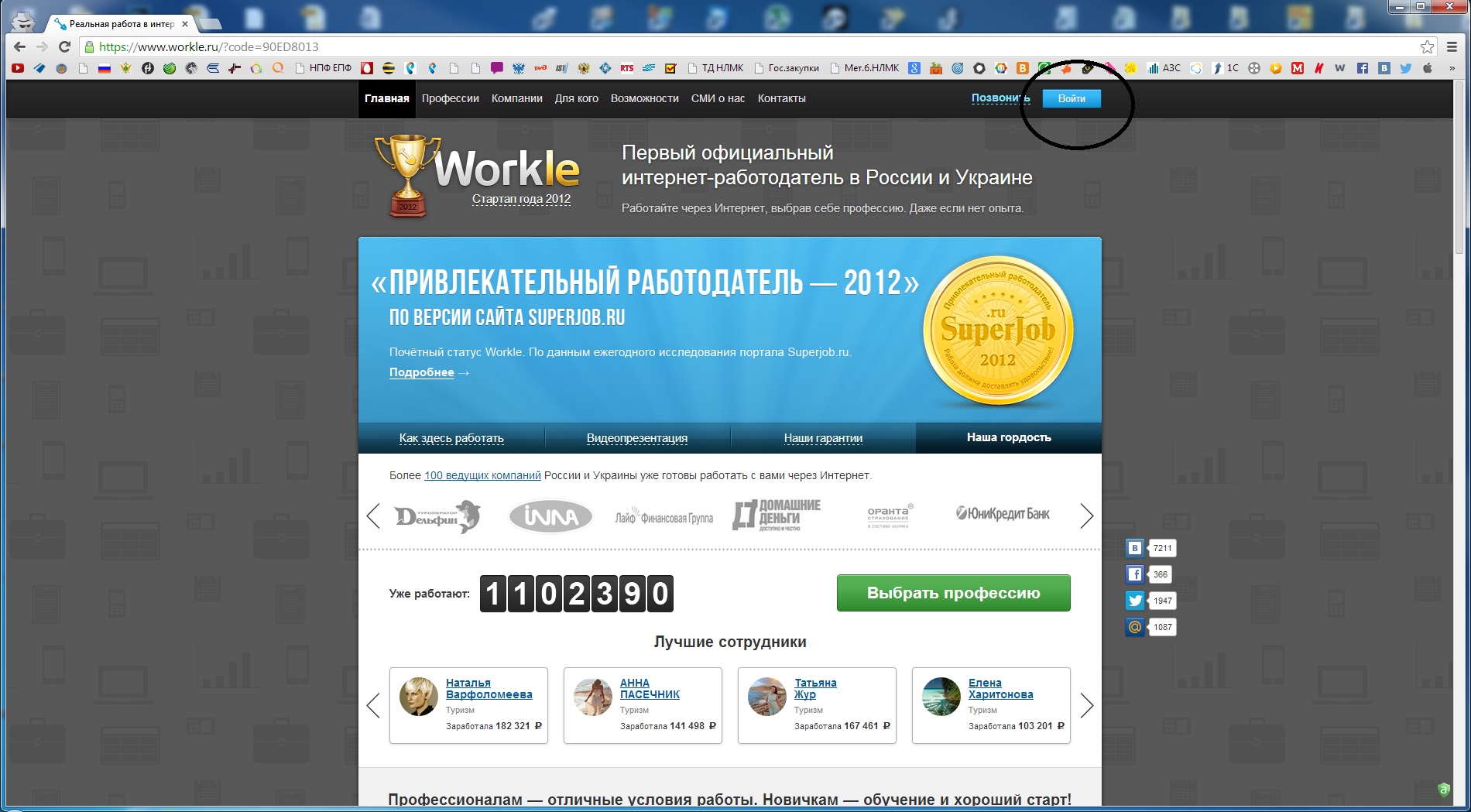This screenshot has width=1471, height=812.
Task: Open the Профессии menu item
Action: (451, 98)
